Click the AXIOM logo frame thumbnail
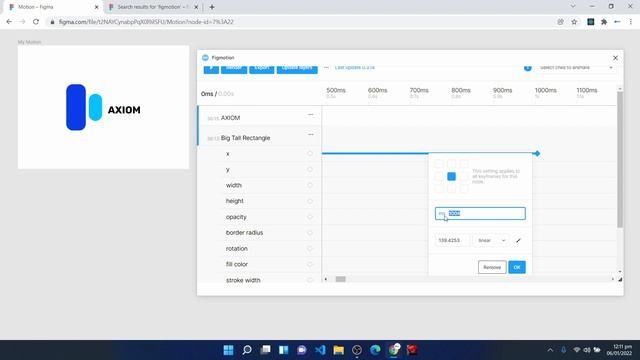This screenshot has height=360, width=640. 103,107
